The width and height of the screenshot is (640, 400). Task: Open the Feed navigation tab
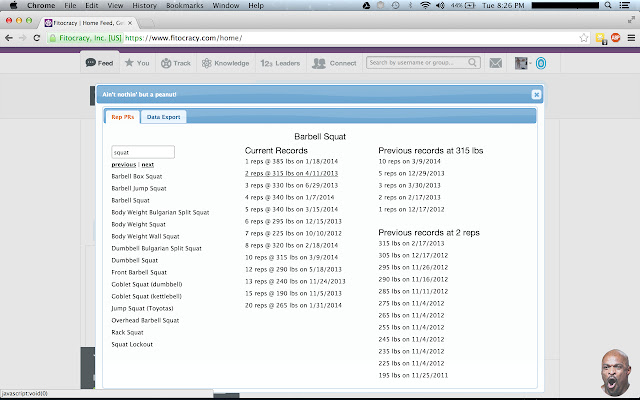[100, 63]
